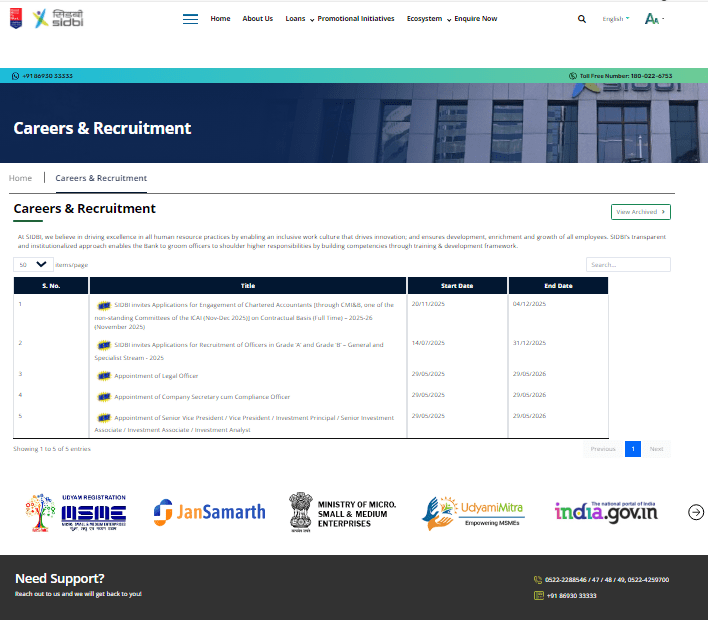Click new badge icon beside Legal Officer entry
Viewport: 708px width, 621px height.
[104, 376]
